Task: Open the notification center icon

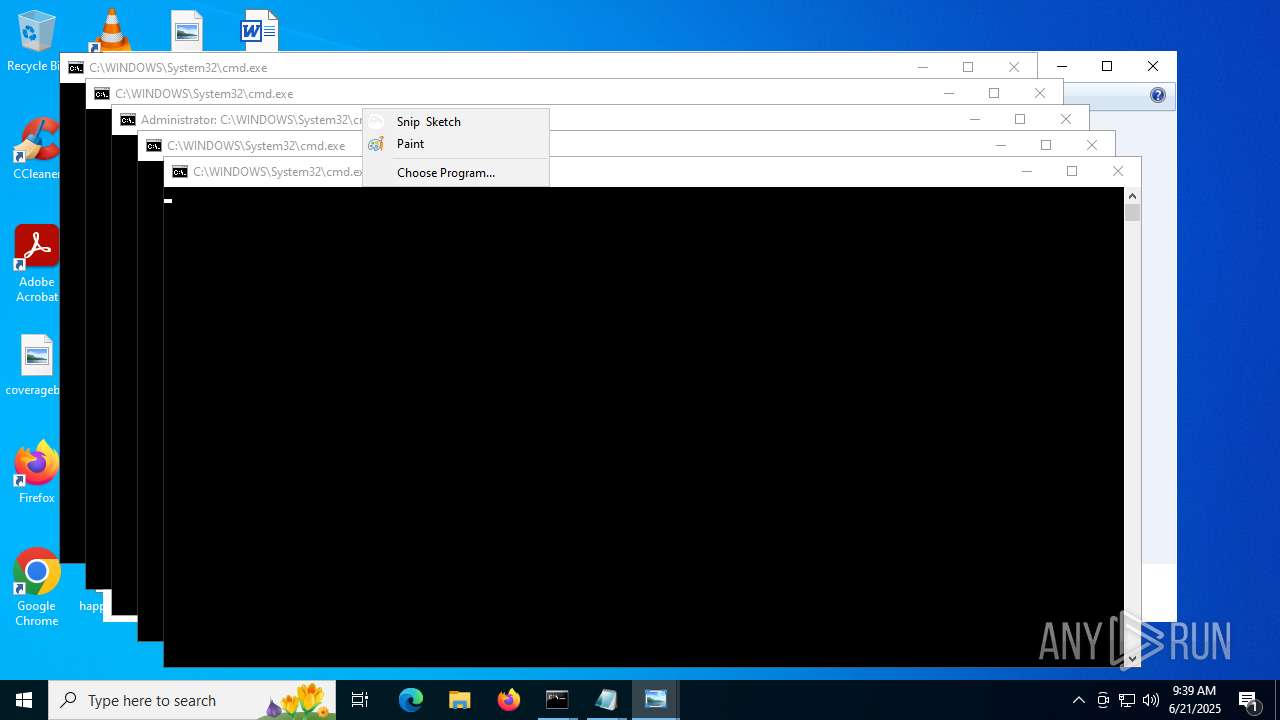Action: pos(1249,700)
